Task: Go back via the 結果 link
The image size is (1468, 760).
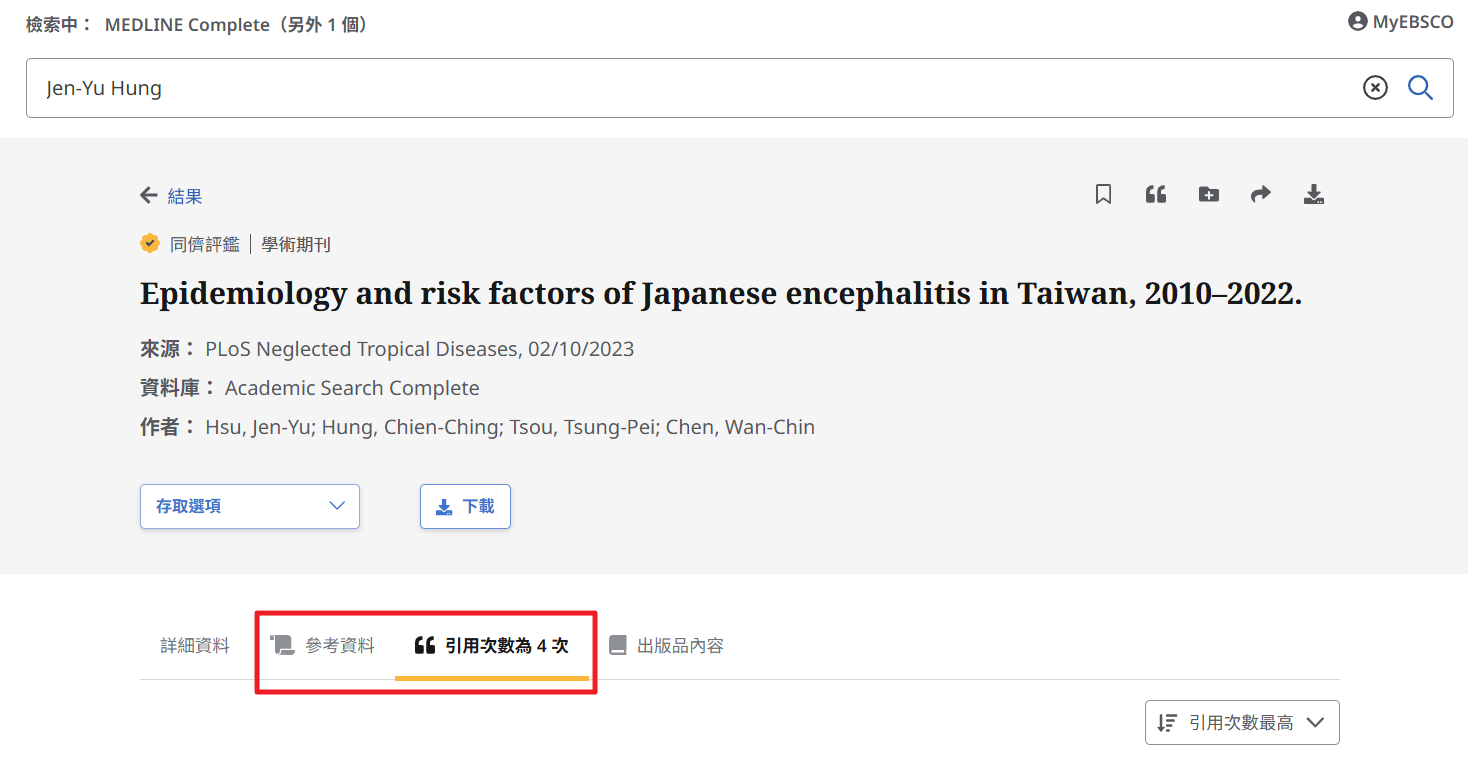Action: [185, 196]
